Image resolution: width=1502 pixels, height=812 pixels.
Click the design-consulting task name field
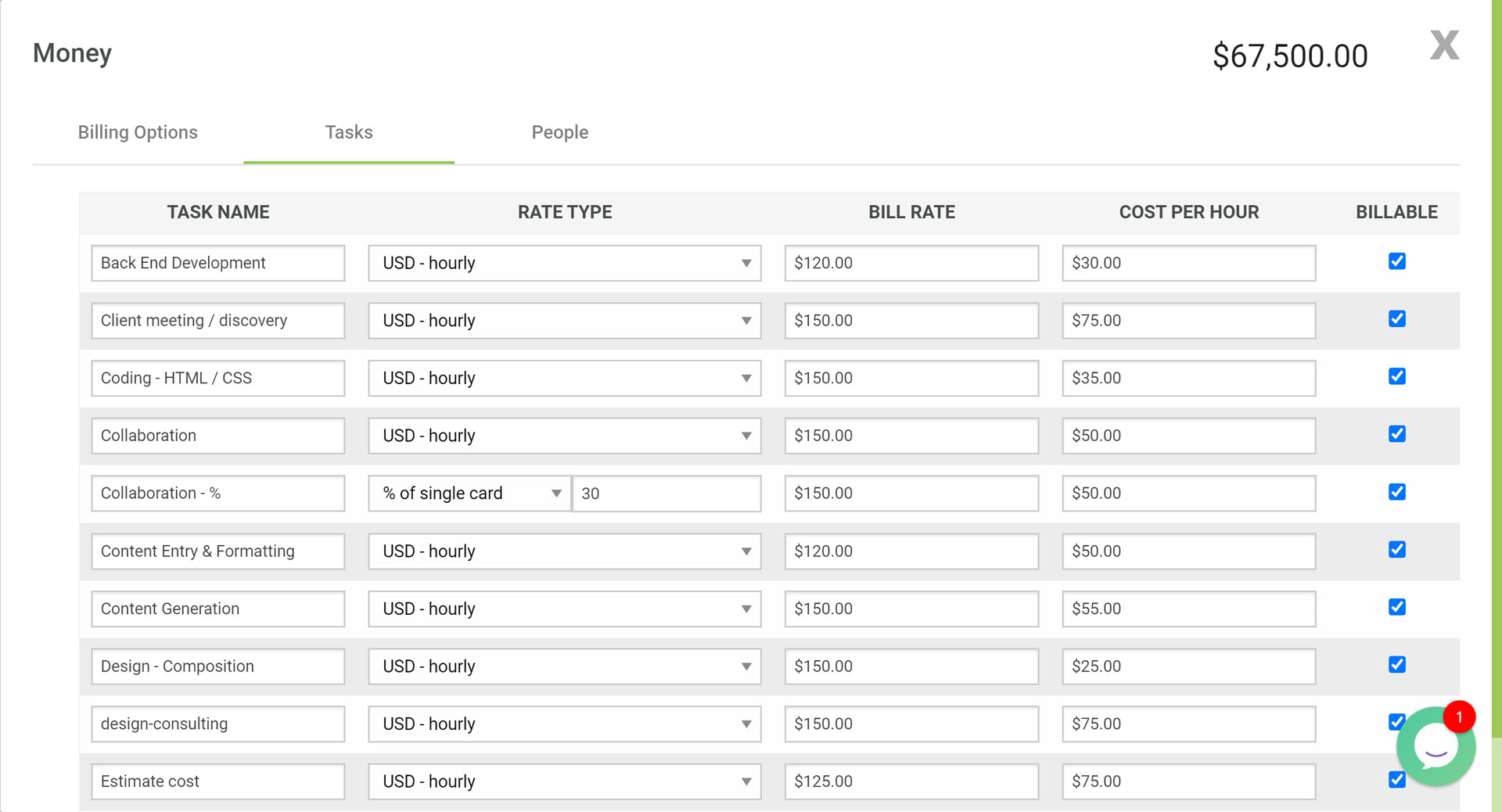217,724
